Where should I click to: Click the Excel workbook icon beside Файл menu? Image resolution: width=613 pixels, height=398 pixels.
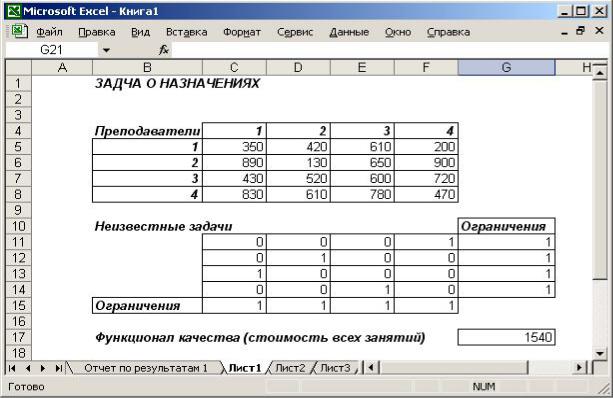pos(19,31)
